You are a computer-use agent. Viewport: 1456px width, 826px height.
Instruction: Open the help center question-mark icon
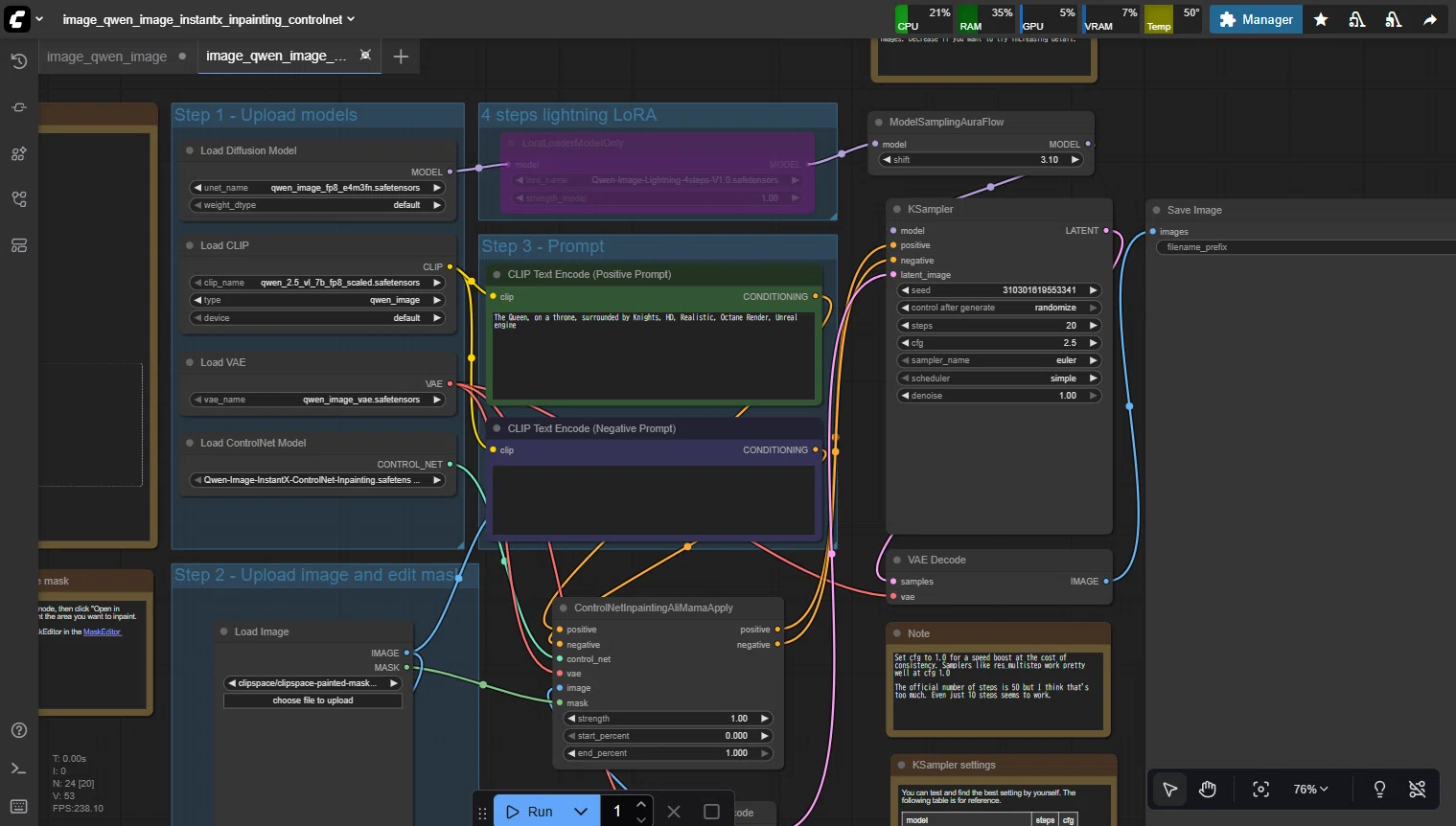(x=18, y=730)
